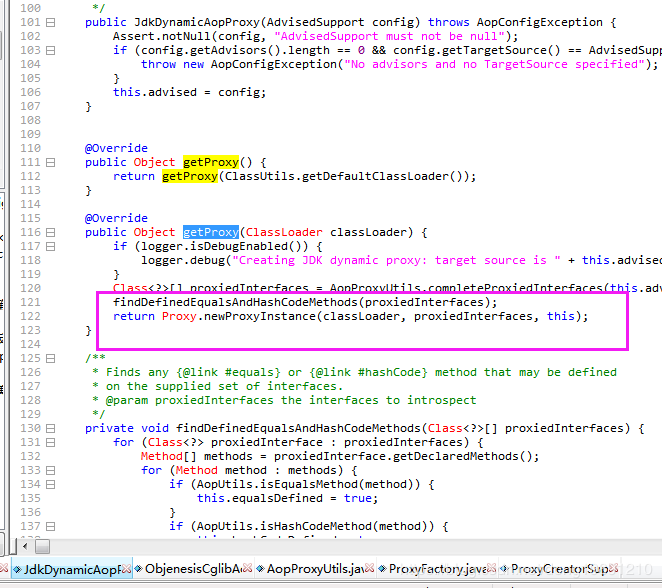Click the '@param proxiedInterfaces' comment on line 128
This screenshot has width=662, height=588.
190,401
